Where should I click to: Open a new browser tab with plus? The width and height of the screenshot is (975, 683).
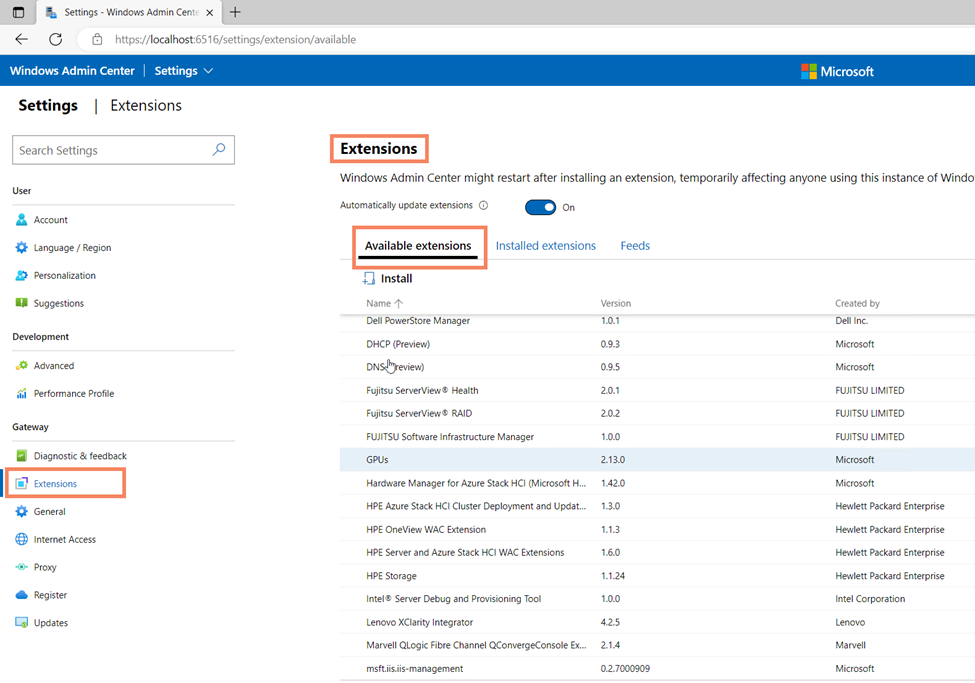click(x=235, y=12)
